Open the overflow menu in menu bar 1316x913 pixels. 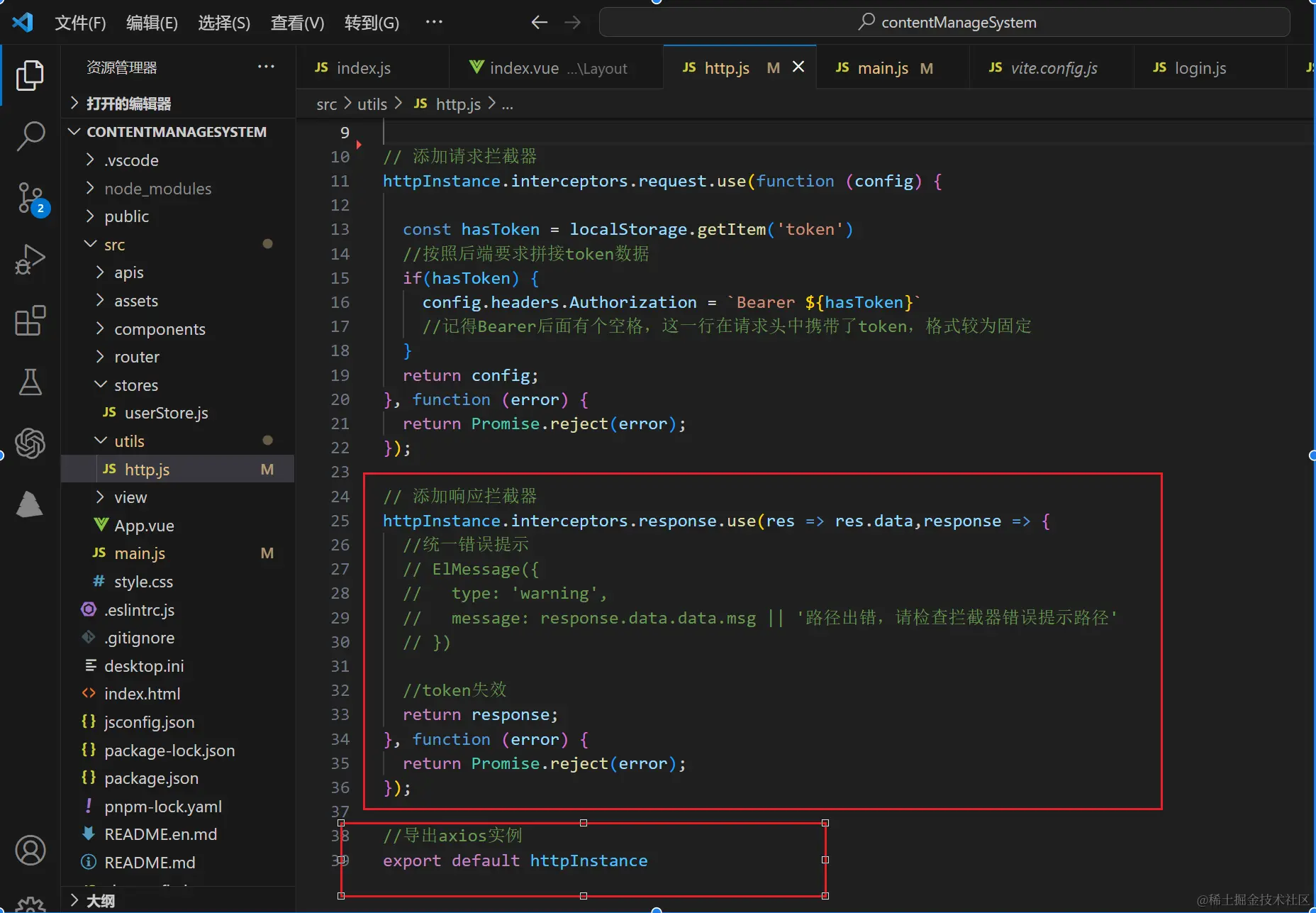tap(434, 23)
